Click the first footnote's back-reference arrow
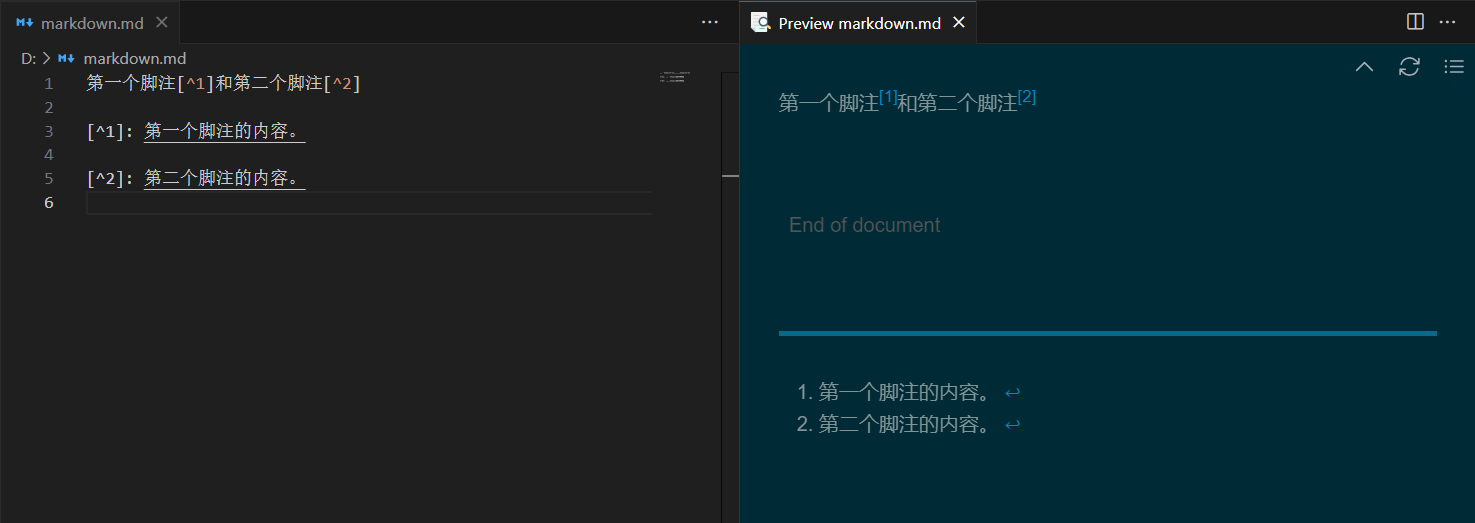Image resolution: width=1475 pixels, height=523 pixels. [x=1012, y=393]
